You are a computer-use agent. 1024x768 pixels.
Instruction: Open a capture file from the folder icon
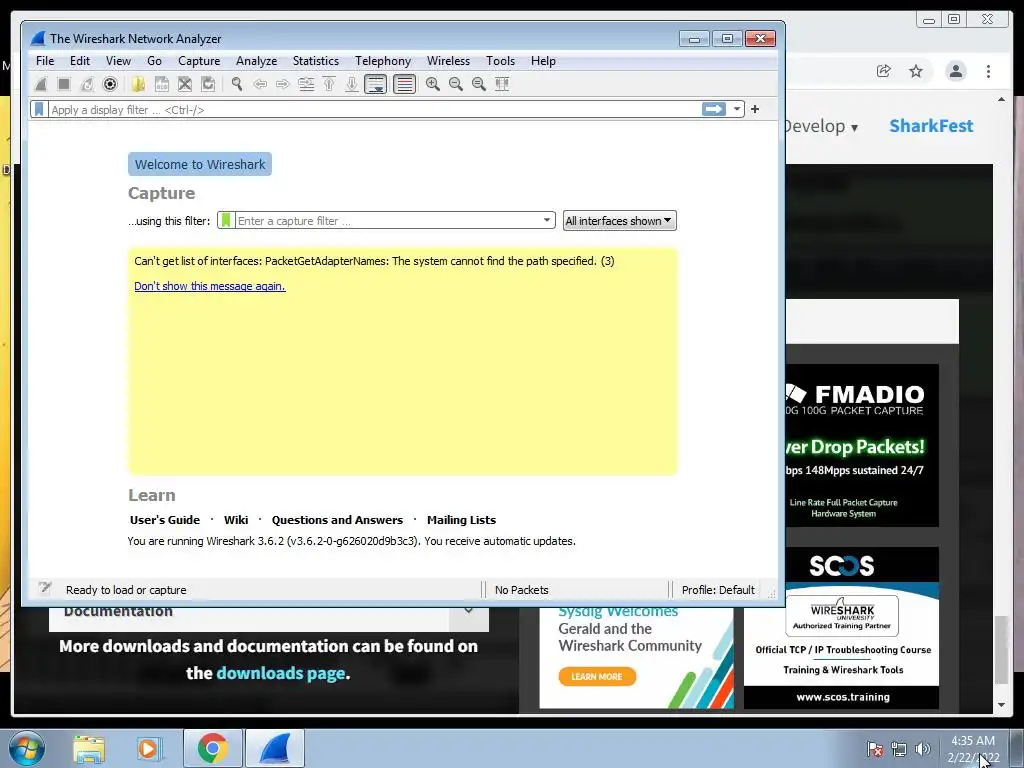138,84
